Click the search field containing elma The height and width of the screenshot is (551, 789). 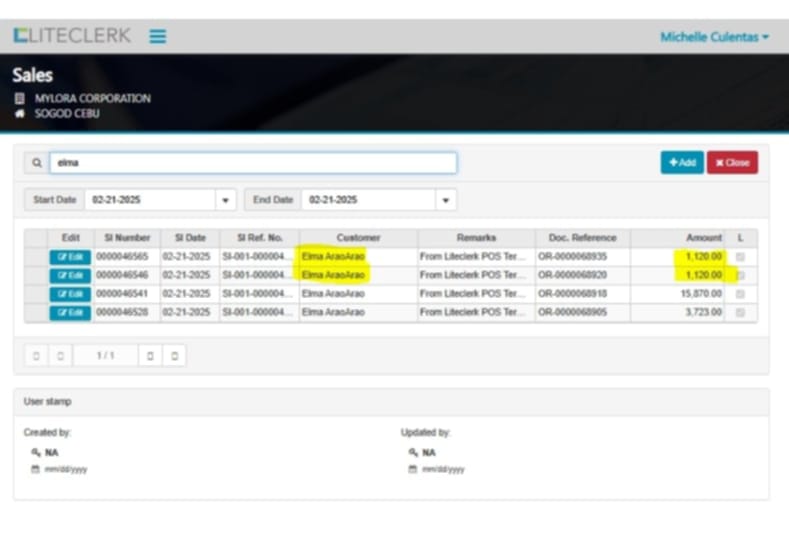253,163
